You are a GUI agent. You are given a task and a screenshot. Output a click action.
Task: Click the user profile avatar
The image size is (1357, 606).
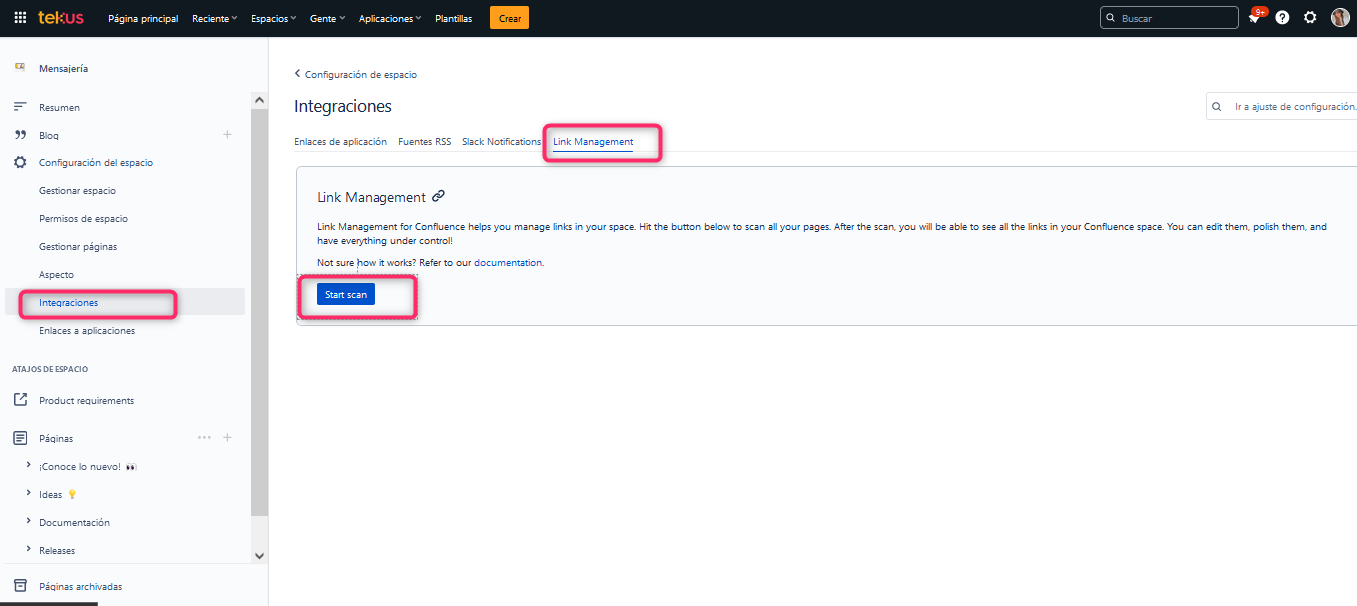[x=1340, y=18]
